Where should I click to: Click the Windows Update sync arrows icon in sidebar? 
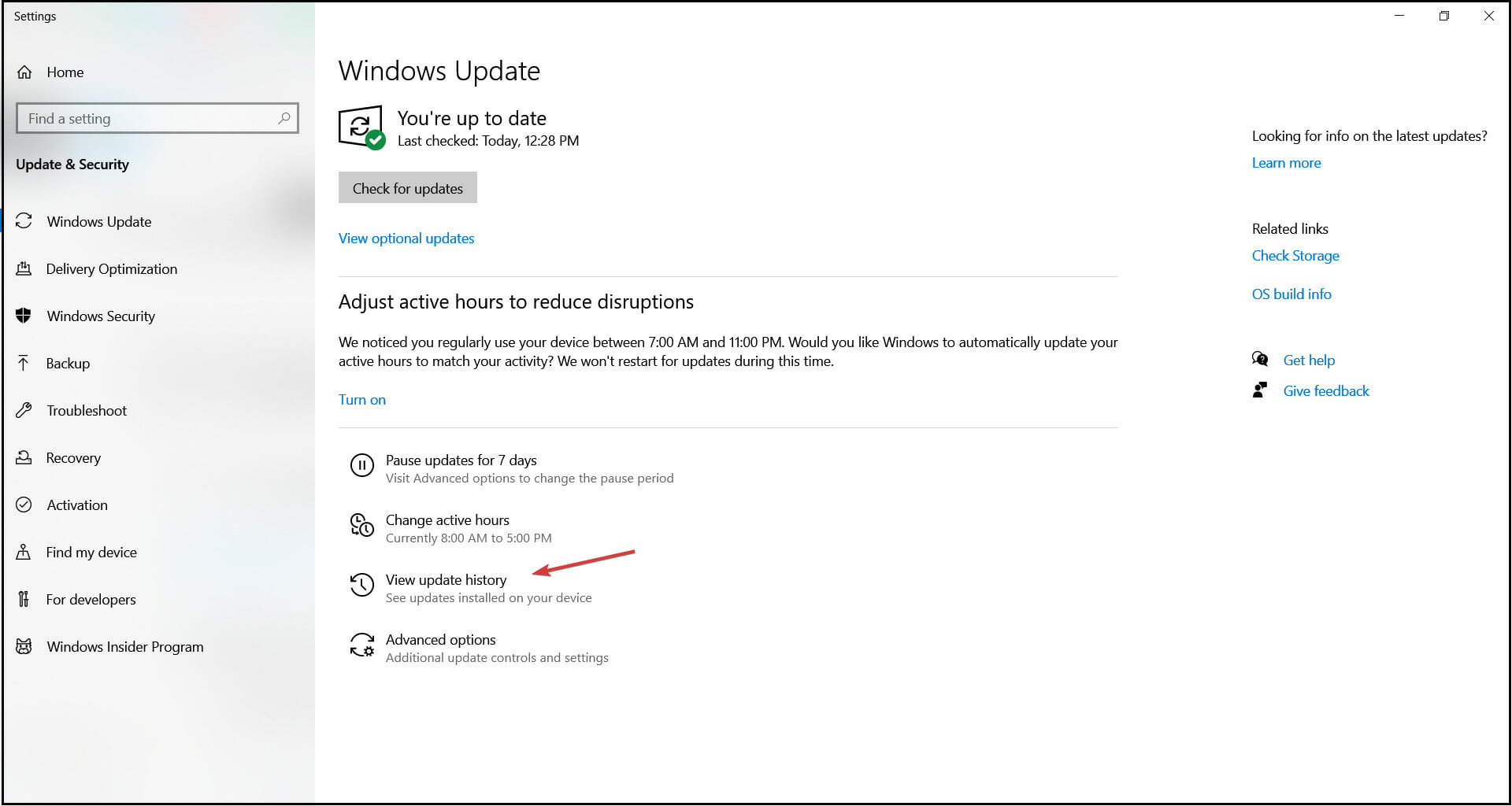pyautogui.click(x=24, y=221)
